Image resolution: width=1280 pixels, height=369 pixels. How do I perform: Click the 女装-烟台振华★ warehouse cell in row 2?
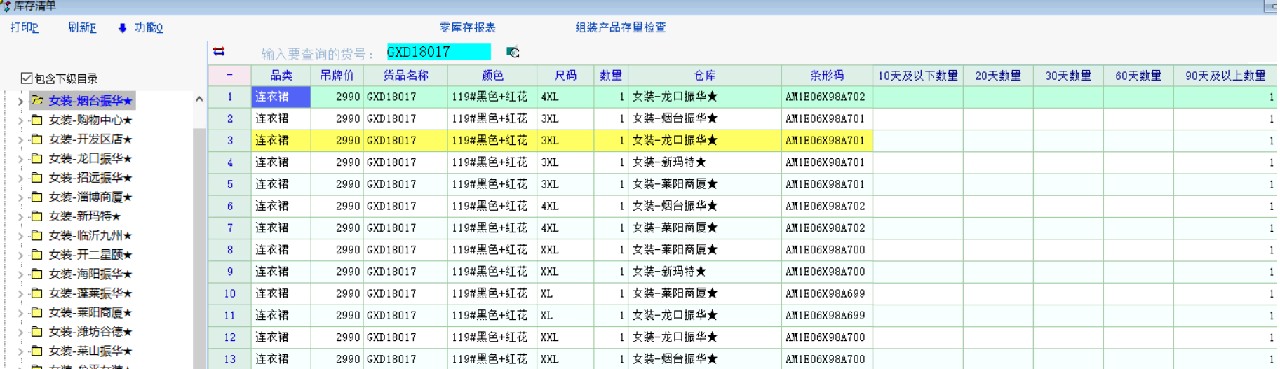coord(704,119)
